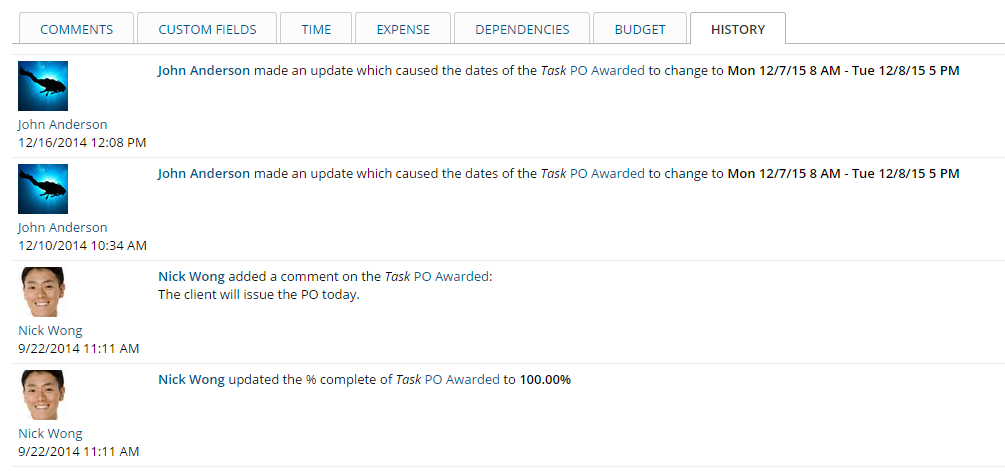Select the Expense tab
This screenshot has width=1005, height=471.
403,29
